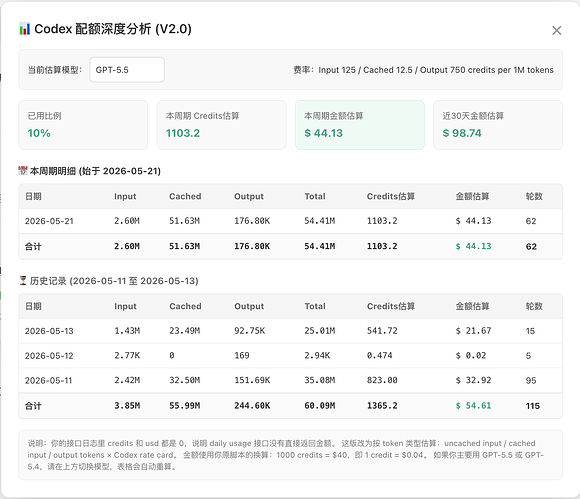Viewport: 580px width, 499px height.
Task: Click the current cycle 合计 green $ 44.13
Action: (473, 246)
